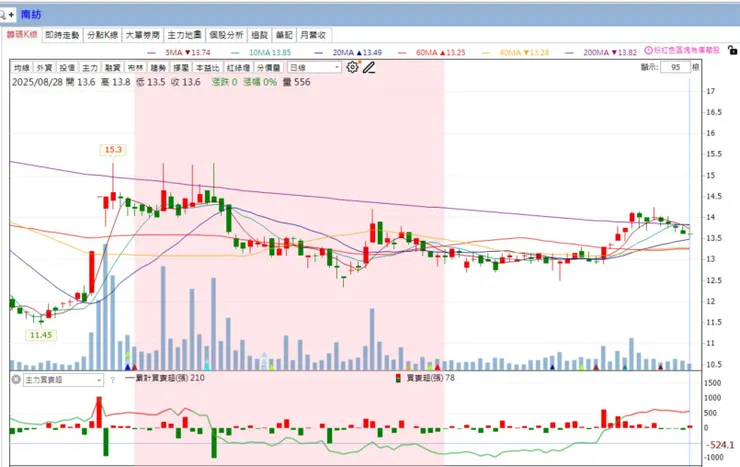Click the 南紡 stock name title

coord(31,15)
